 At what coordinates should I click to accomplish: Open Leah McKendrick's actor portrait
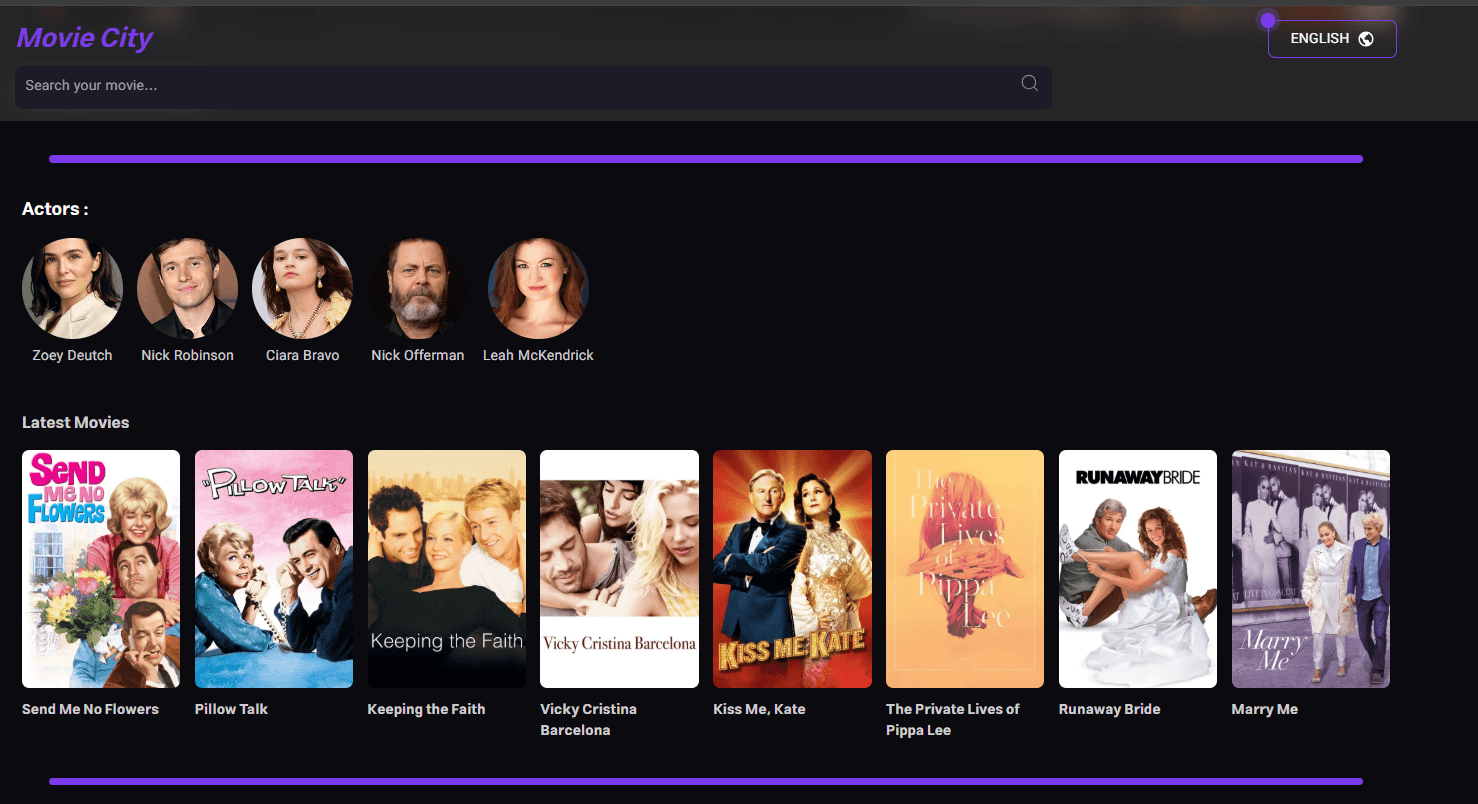538,289
